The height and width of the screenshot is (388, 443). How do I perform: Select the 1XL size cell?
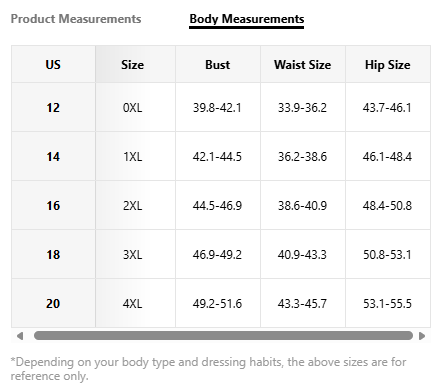pyautogui.click(x=132, y=156)
